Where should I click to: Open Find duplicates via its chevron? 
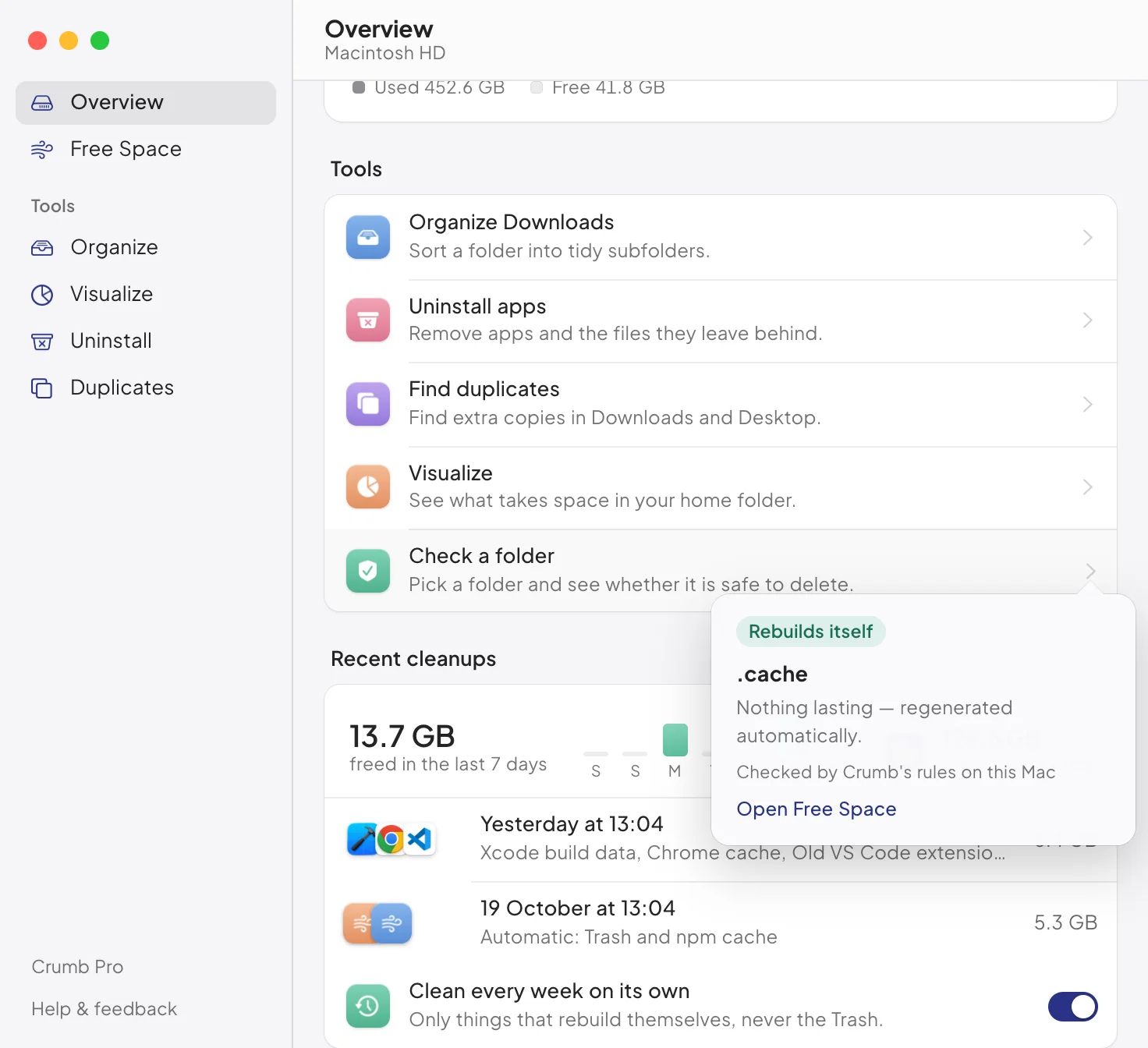coord(1088,404)
